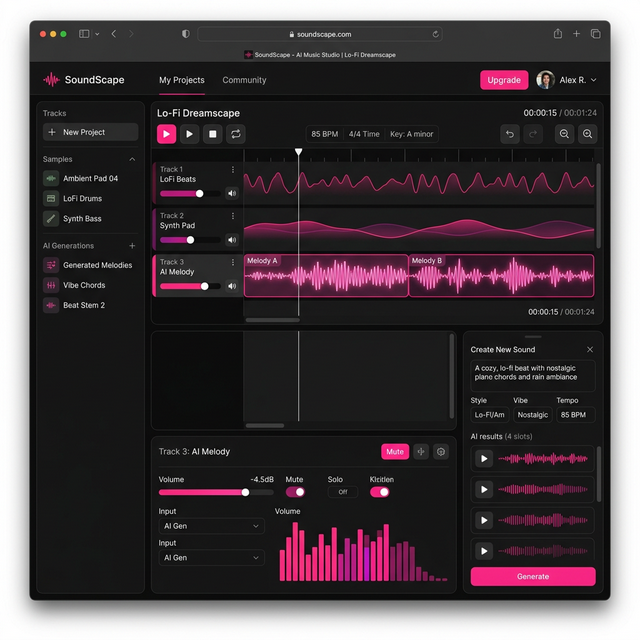Click the pink Mute button in track editor
Viewport: 640px width, 640px height.
395,452
